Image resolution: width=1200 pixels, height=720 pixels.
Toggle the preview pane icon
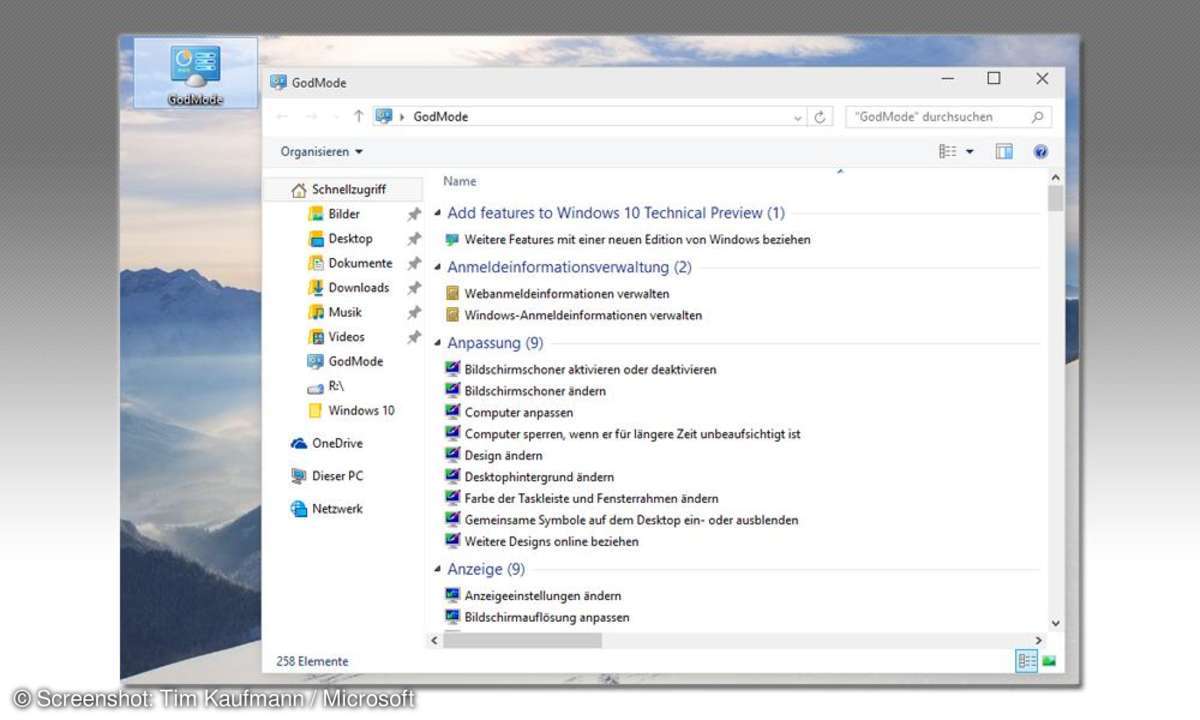pyautogui.click(x=1004, y=152)
